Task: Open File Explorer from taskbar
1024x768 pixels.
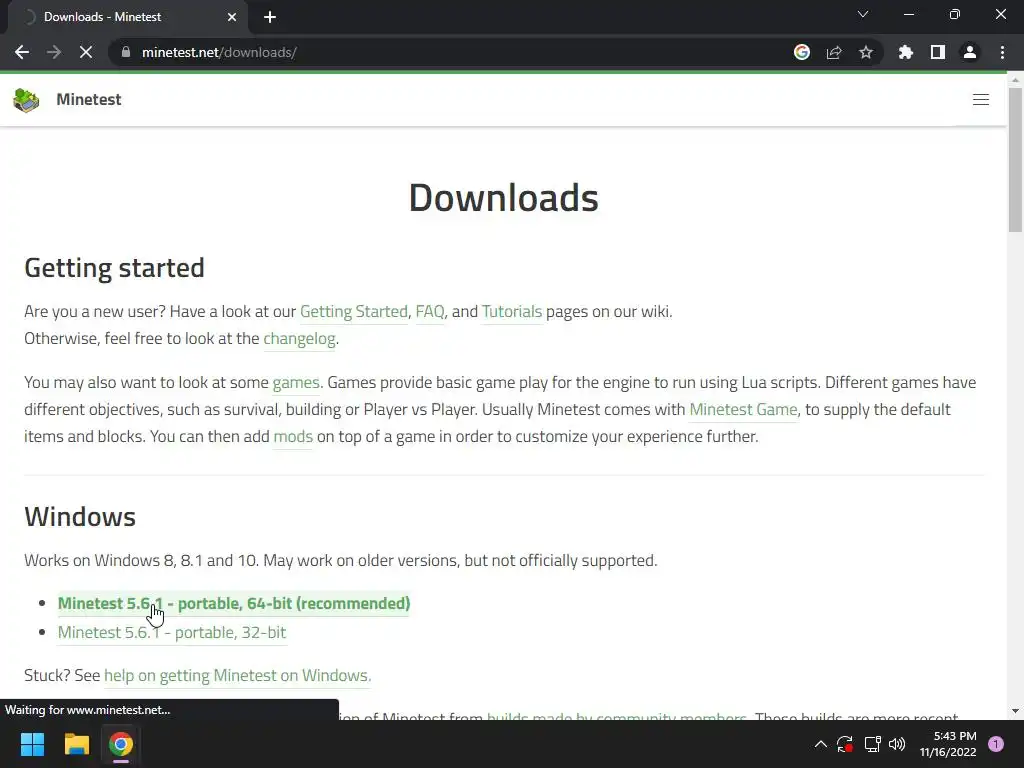Action: point(76,744)
